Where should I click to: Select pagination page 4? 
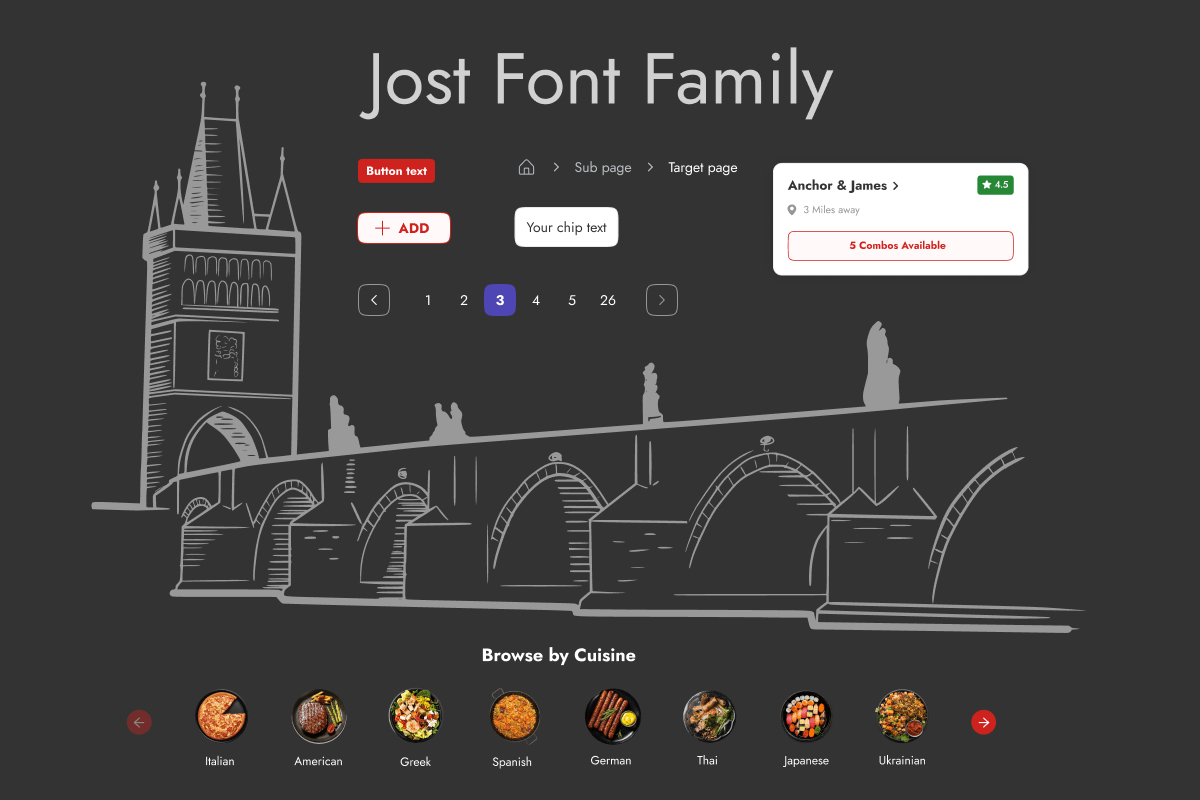coord(536,300)
